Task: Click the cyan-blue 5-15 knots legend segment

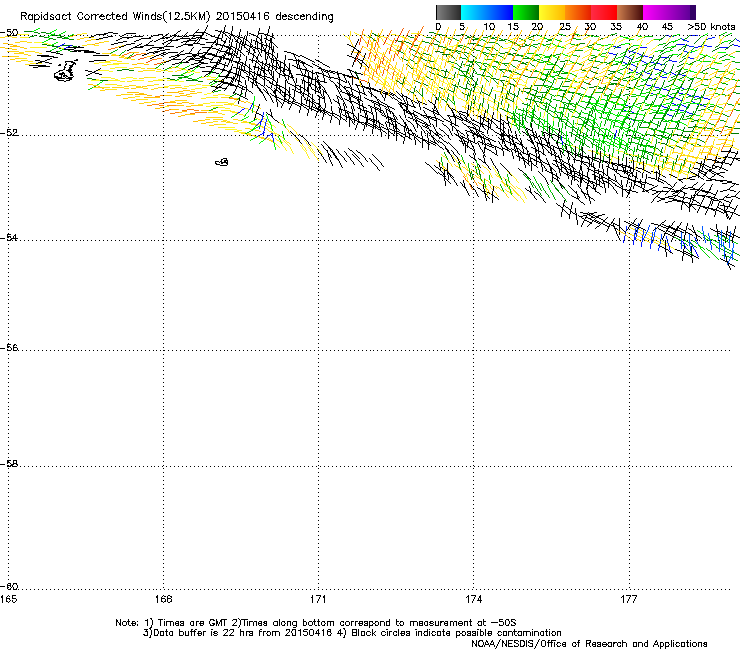Action: [x=487, y=12]
